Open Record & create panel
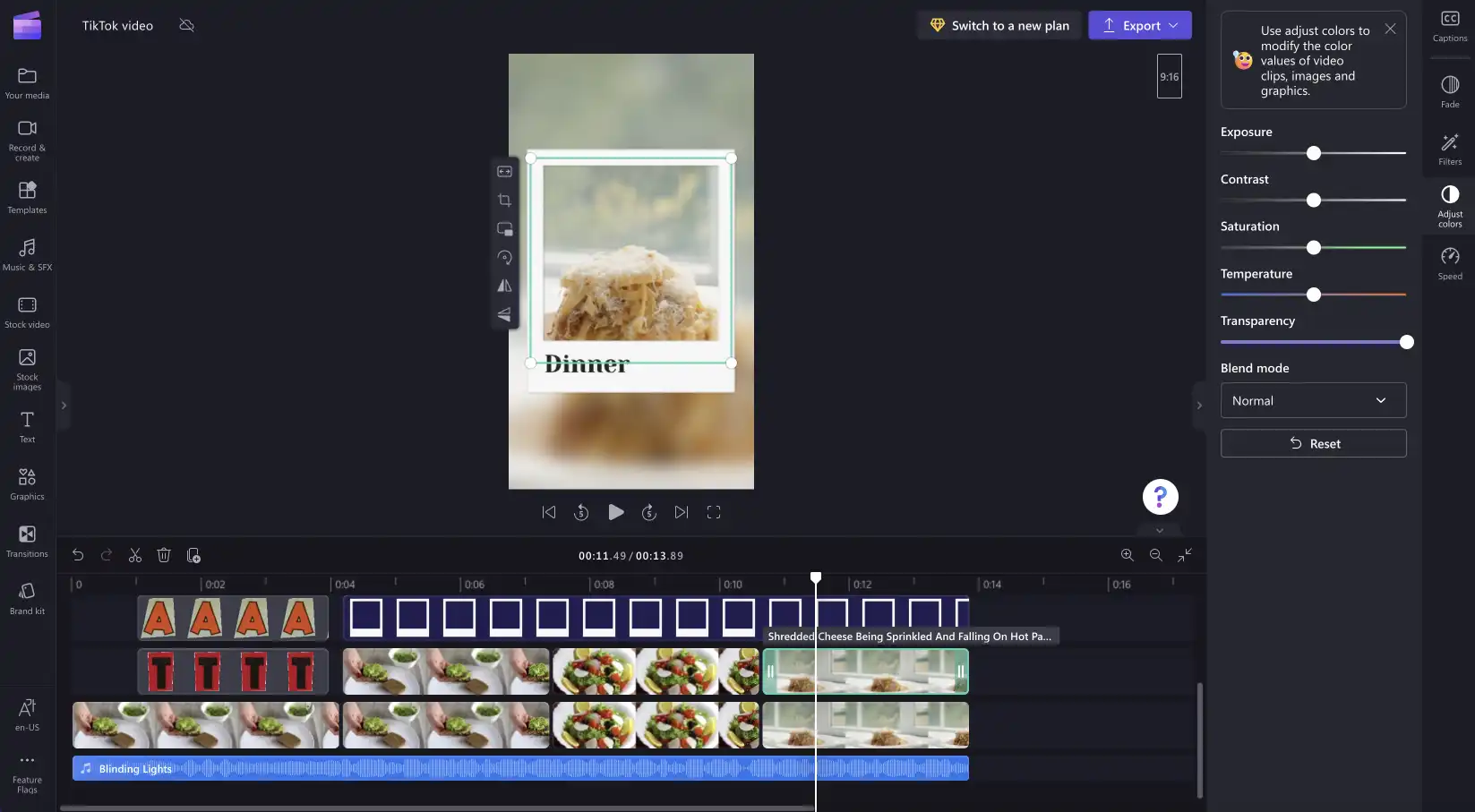The image size is (1475, 812). pyautogui.click(x=27, y=141)
